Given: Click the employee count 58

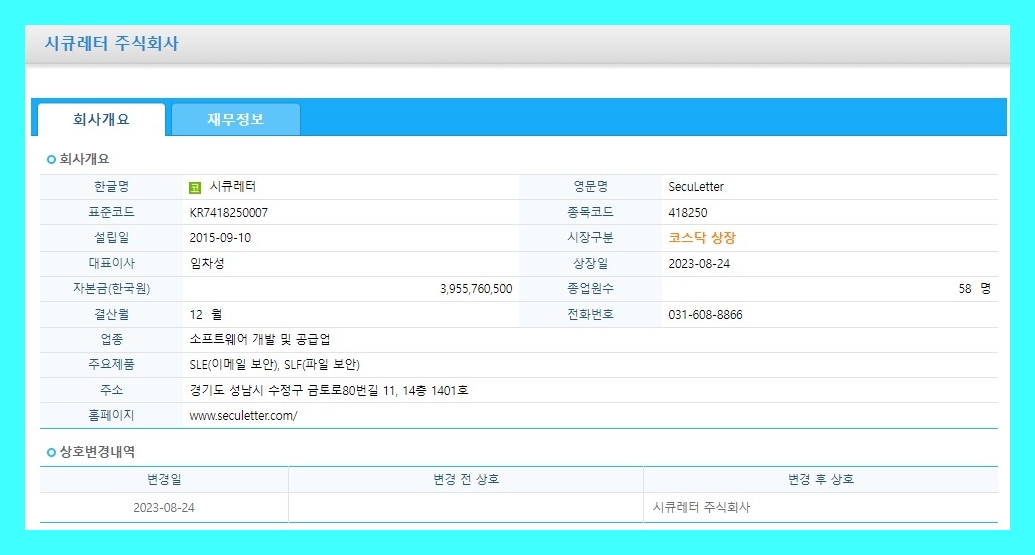Looking at the screenshot, I should point(965,288).
